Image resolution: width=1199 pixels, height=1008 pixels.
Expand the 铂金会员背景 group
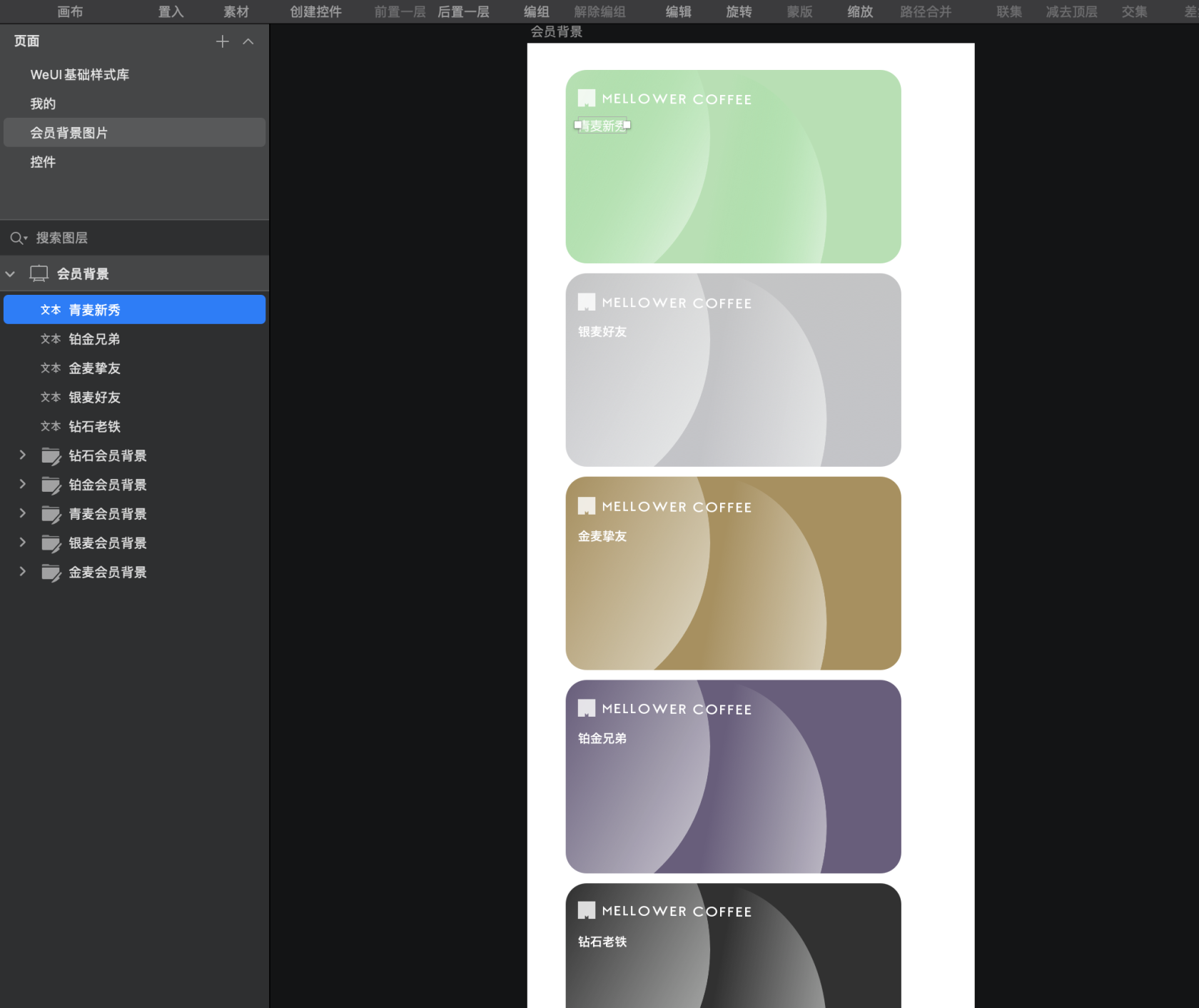click(x=22, y=485)
